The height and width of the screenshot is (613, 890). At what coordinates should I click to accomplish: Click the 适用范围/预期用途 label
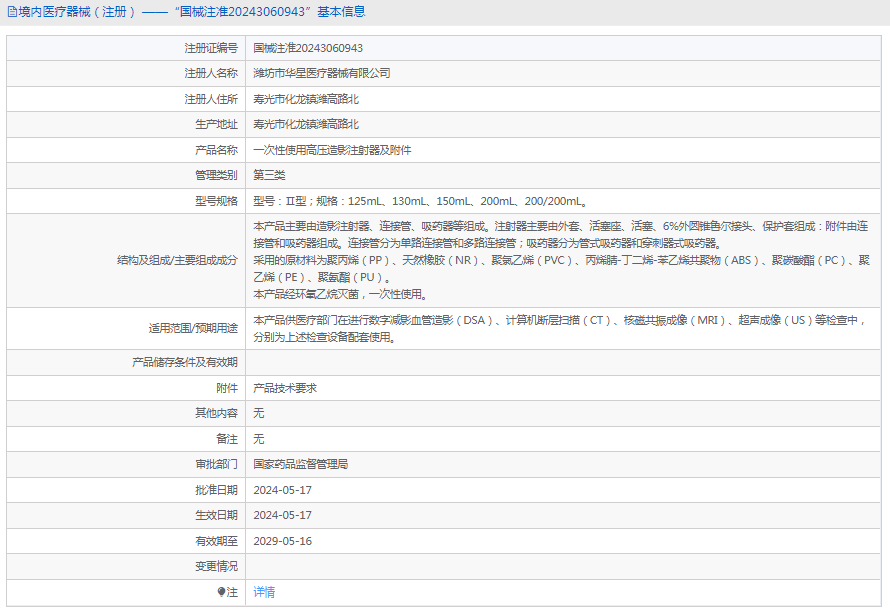pos(193,329)
